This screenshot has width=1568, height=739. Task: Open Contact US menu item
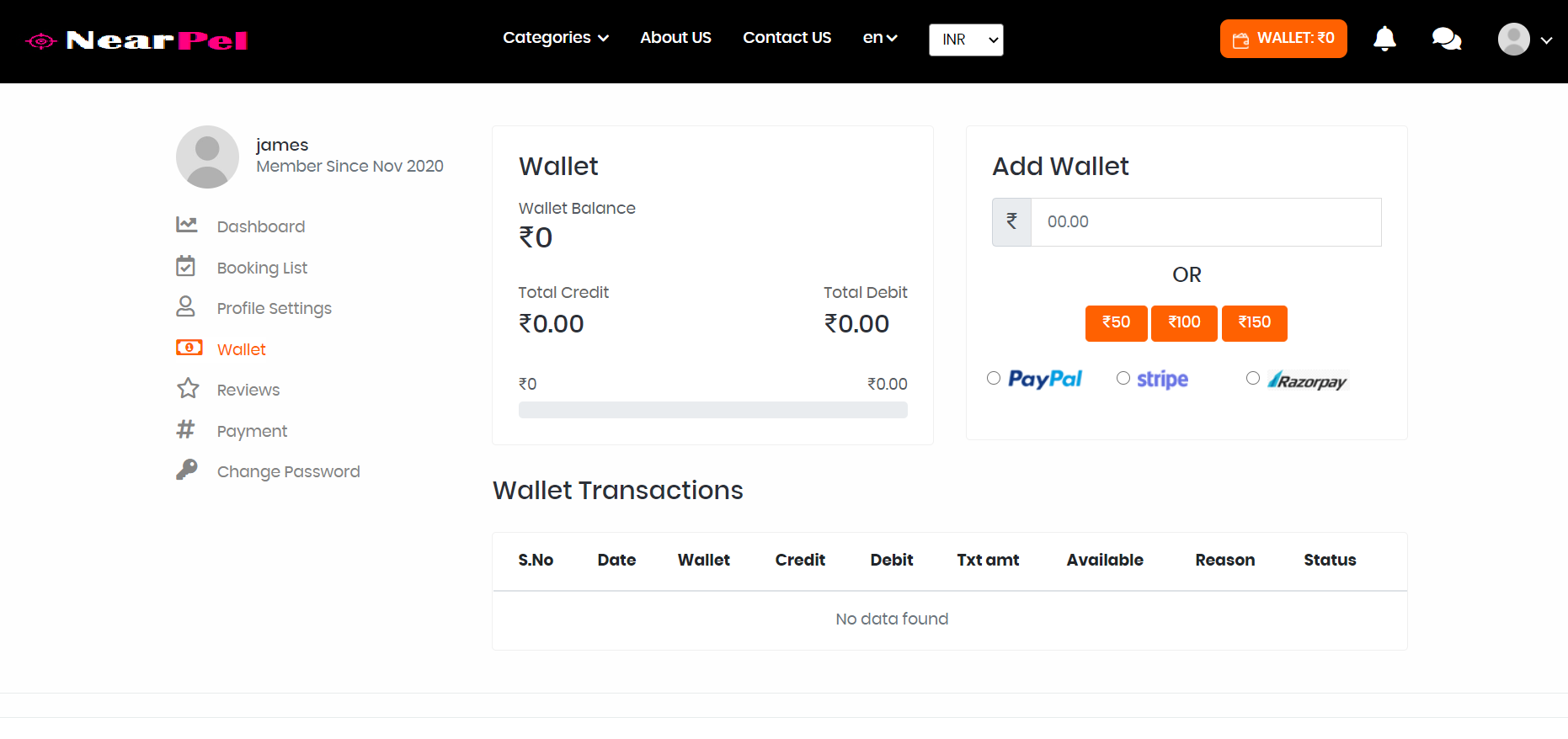(x=787, y=38)
